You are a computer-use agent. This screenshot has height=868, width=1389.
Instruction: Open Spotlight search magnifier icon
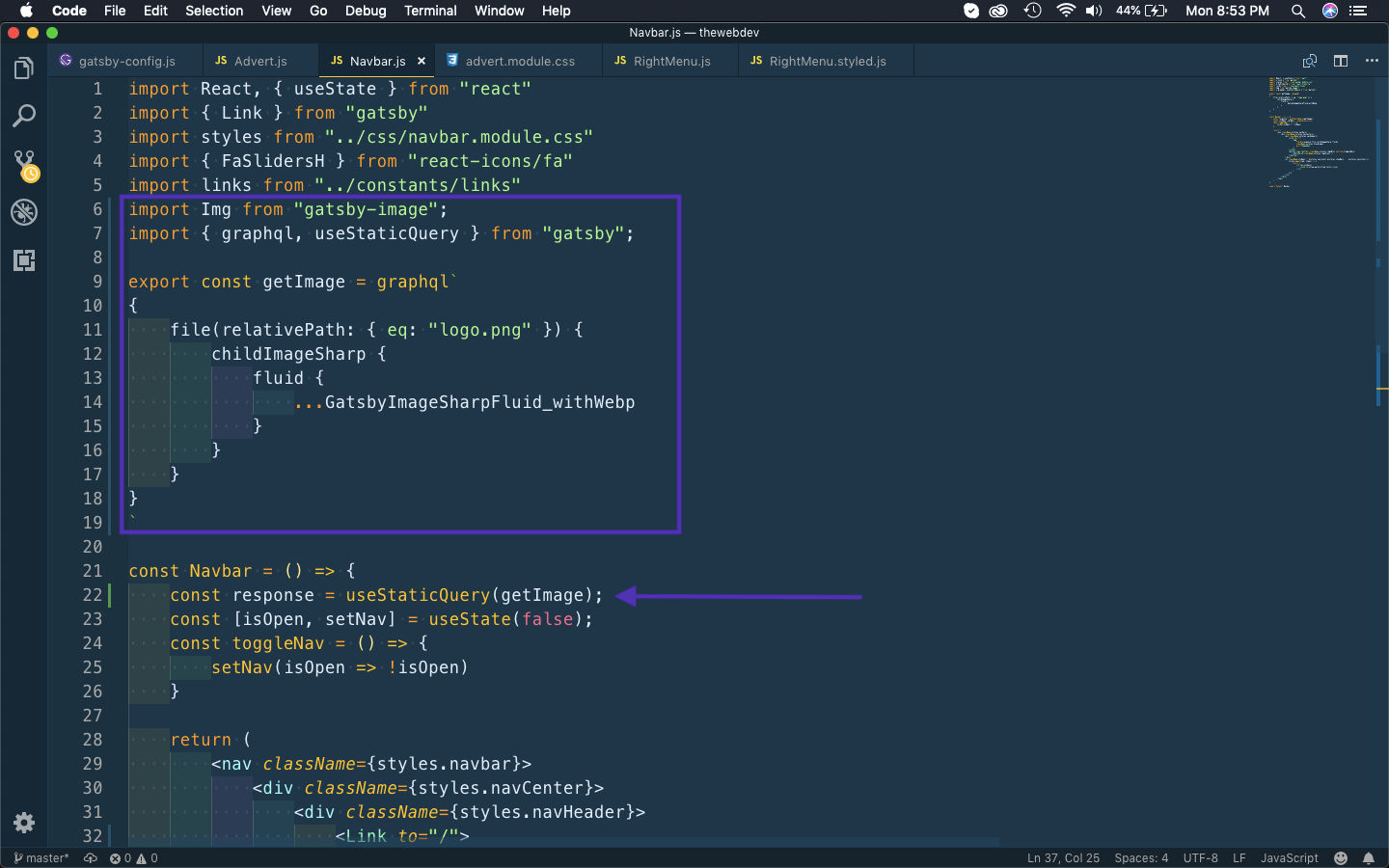(x=1298, y=11)
